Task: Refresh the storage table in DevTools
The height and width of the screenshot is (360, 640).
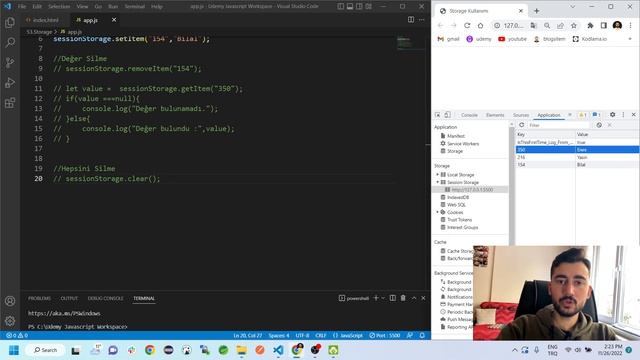Action: point(521,125)
